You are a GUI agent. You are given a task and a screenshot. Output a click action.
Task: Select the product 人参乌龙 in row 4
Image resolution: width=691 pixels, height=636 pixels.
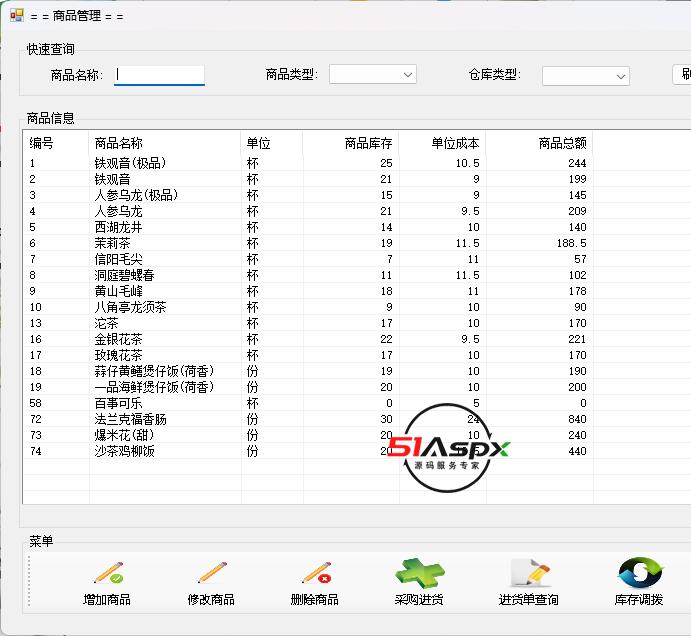(x=119, y=211)
